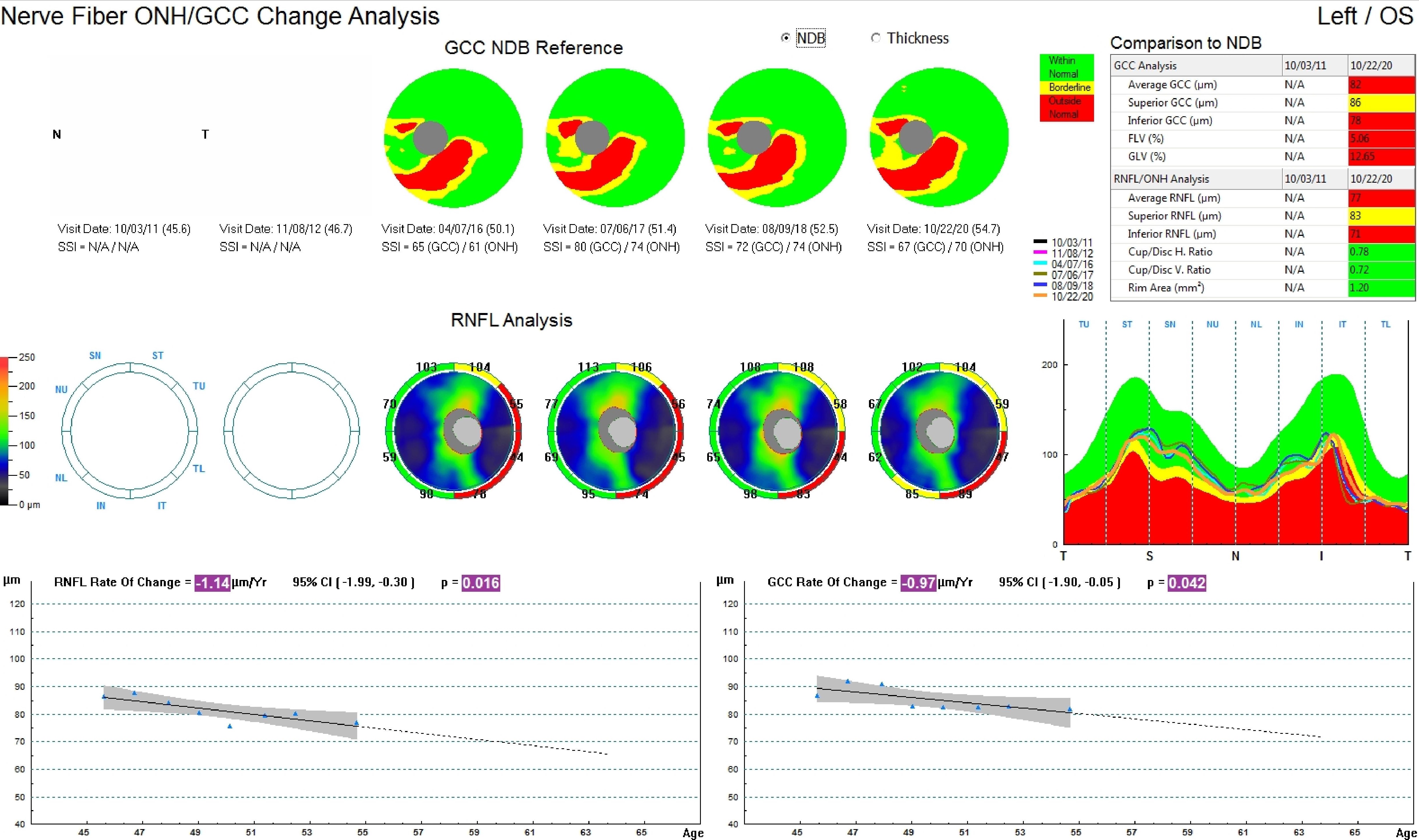Click the 07/06/17 olive legend line
The image size is (1419, 840).
tap(1040, 274)
